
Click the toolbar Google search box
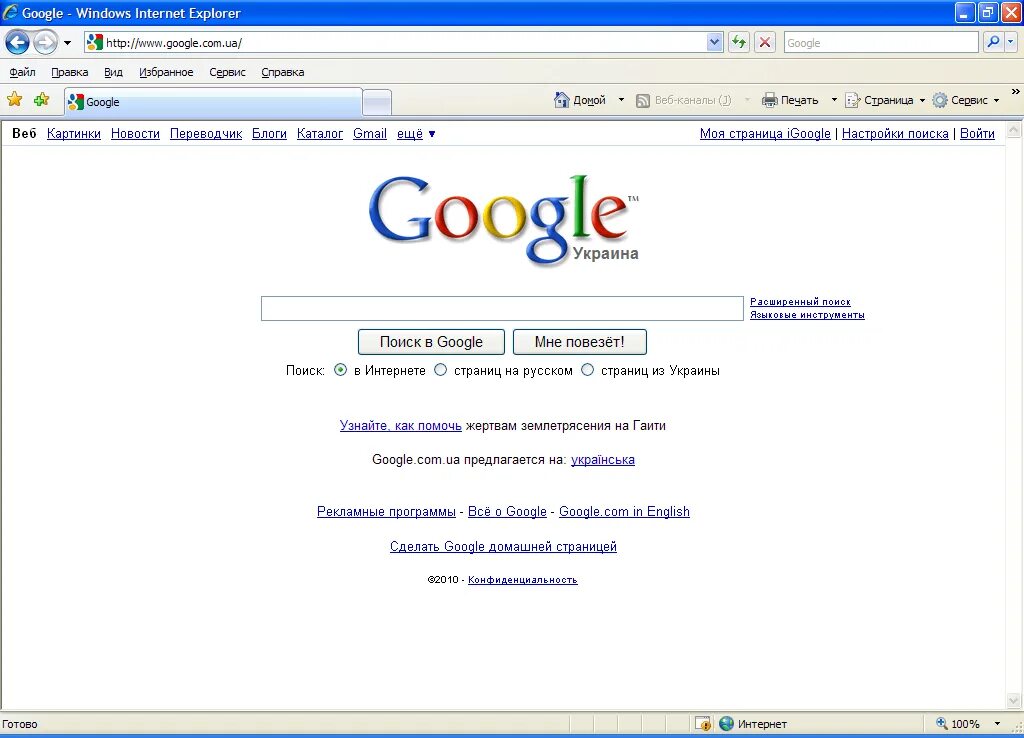(x=880, y=43)
